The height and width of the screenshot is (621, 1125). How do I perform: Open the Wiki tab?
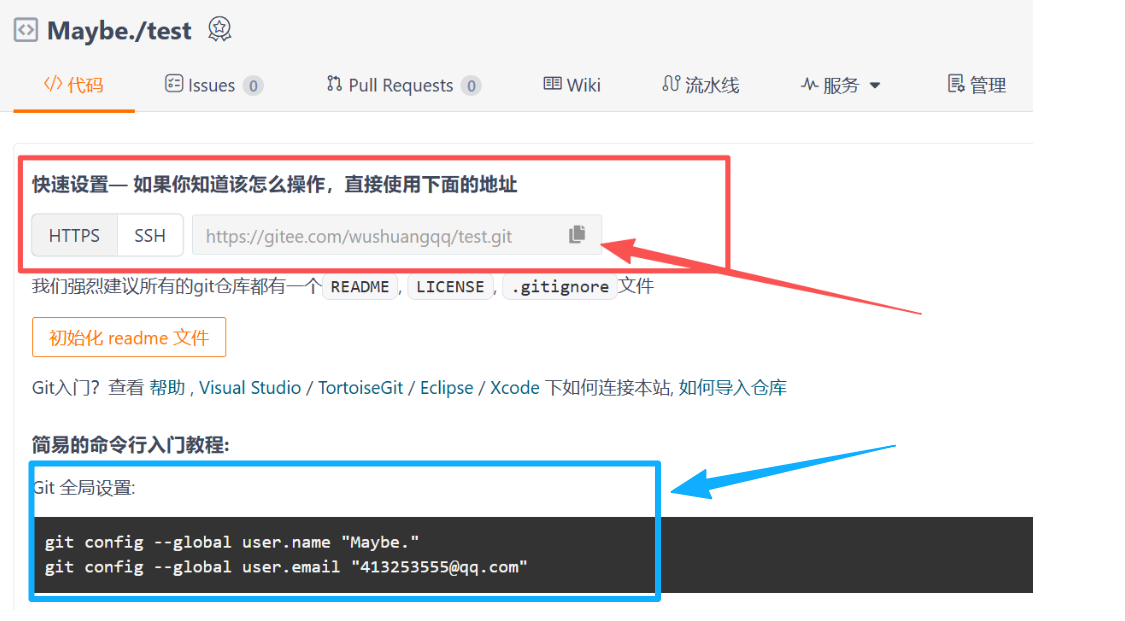(572, 85)
